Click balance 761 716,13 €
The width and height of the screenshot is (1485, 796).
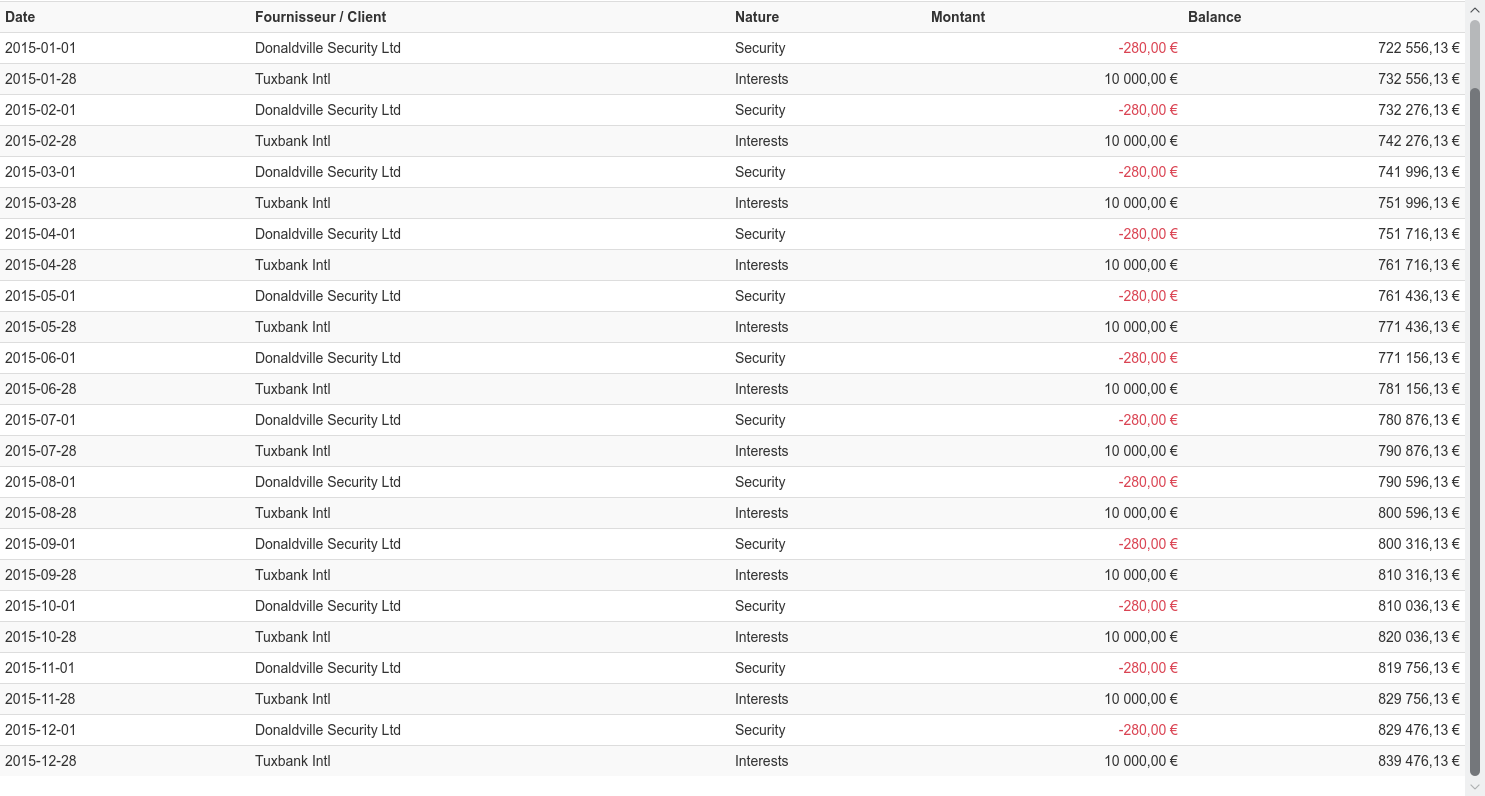(1419, 265)
